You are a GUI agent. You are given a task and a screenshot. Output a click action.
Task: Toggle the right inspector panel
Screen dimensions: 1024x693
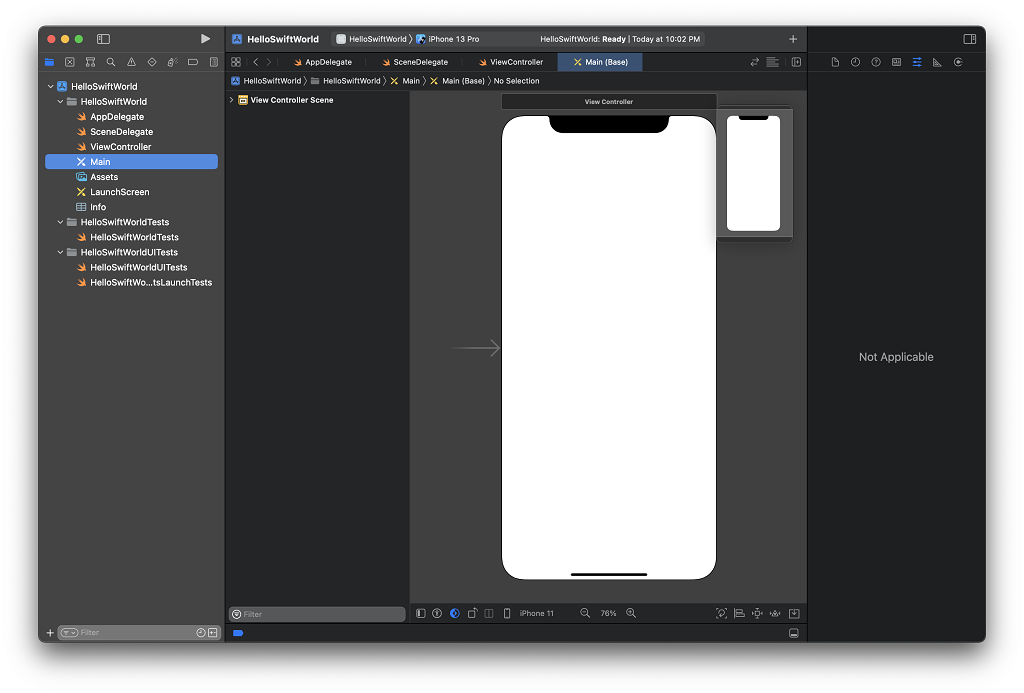969,39
